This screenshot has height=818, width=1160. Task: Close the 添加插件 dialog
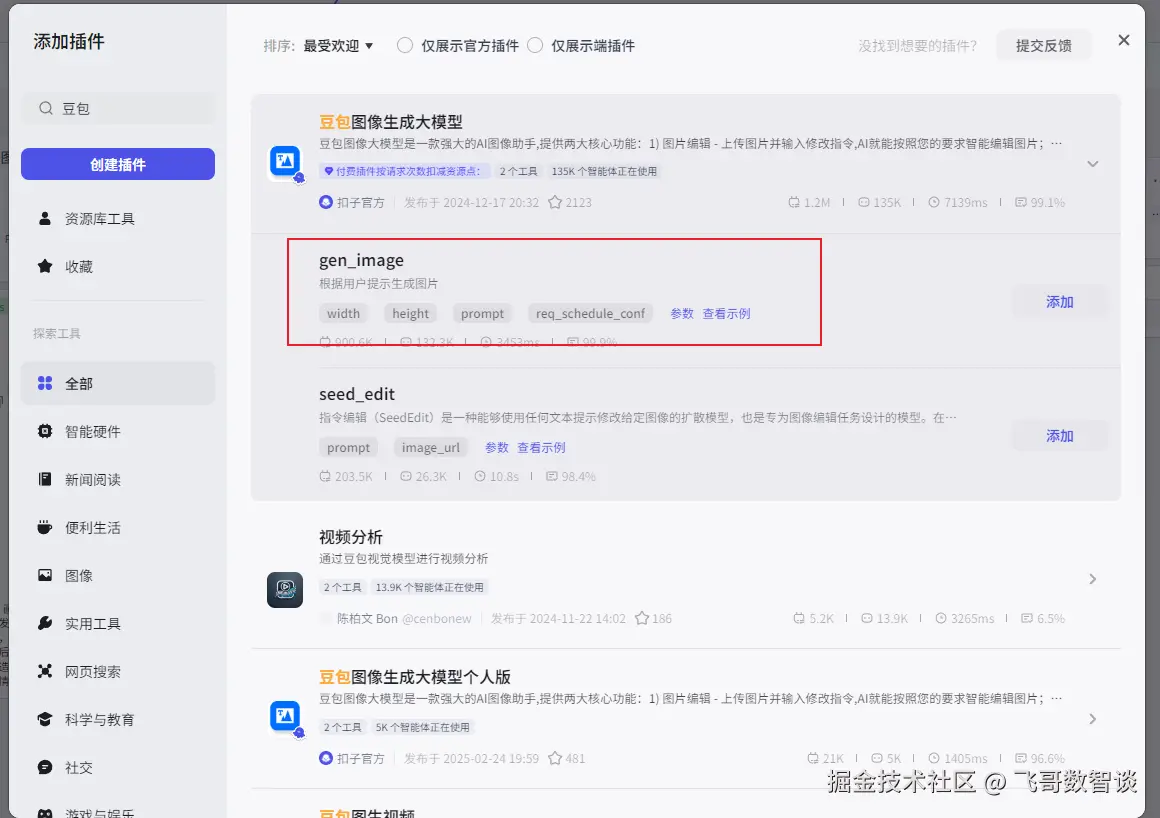1123,40
